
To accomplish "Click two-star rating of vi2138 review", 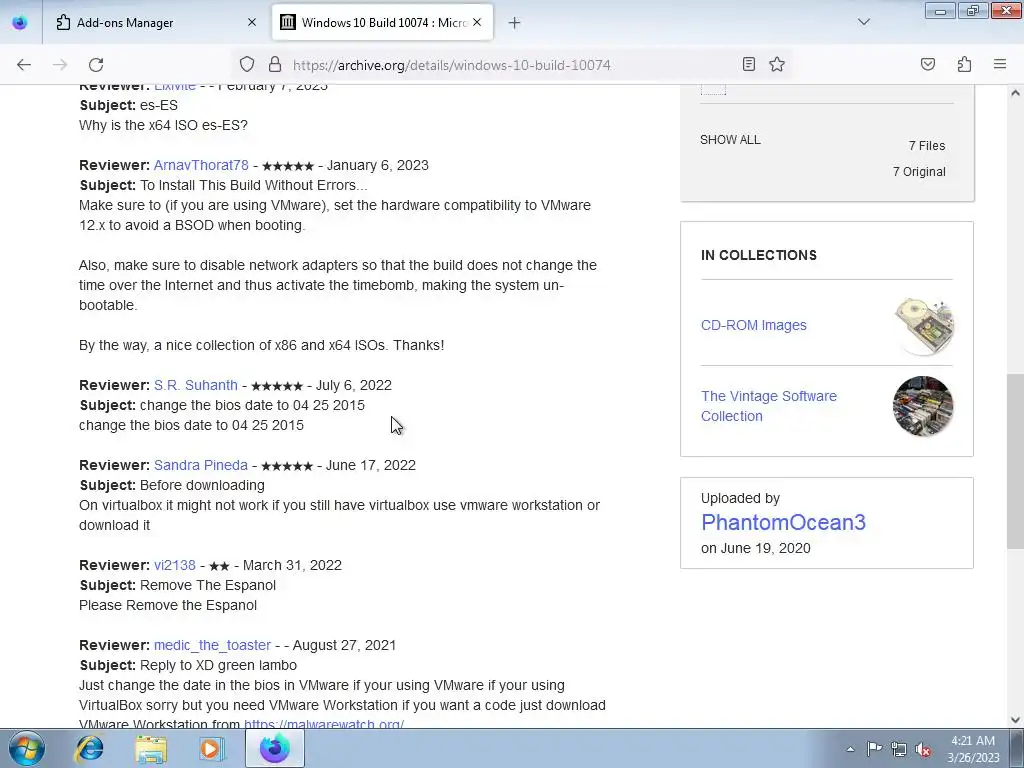I will [x=219, y=566].
